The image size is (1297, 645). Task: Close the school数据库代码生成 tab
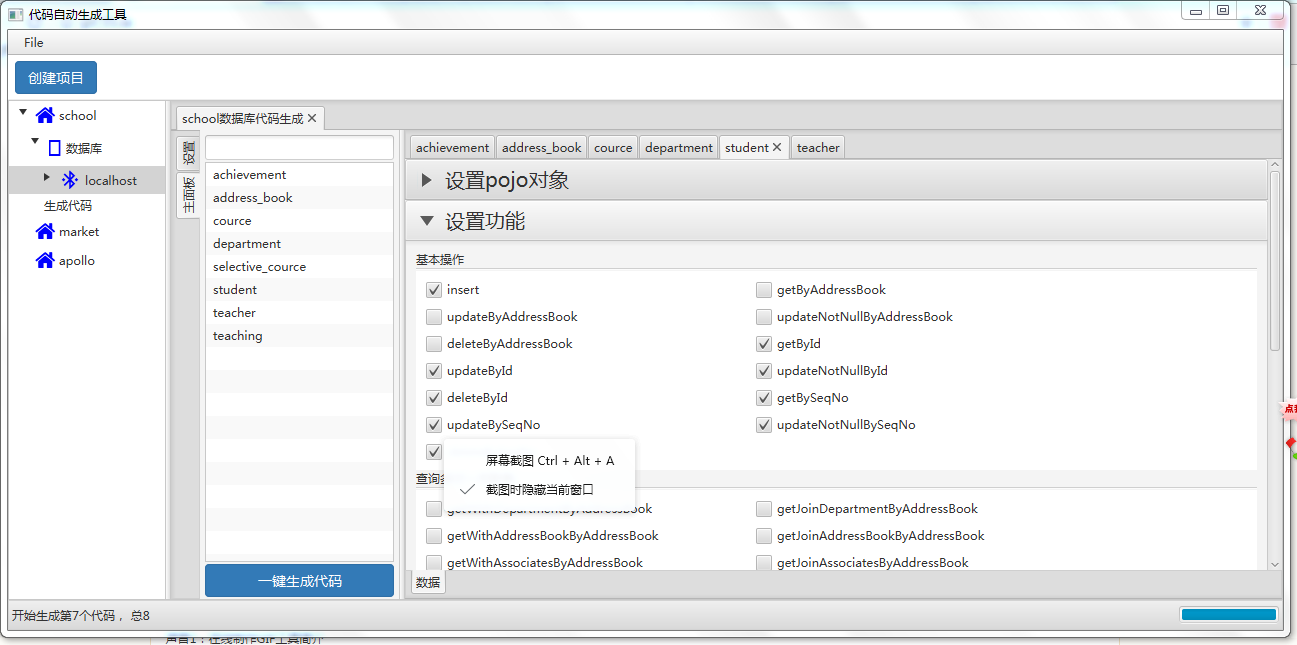coord(312,118)
